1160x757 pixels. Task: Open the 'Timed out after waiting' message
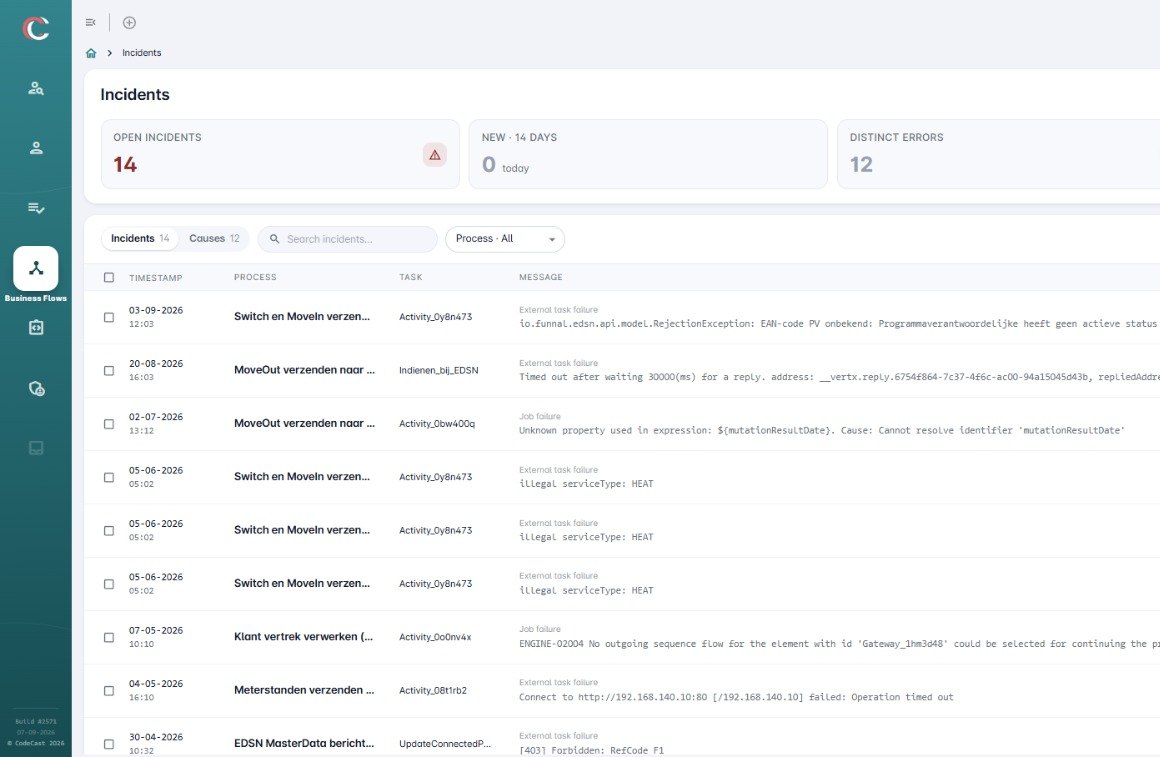[839, 377]
